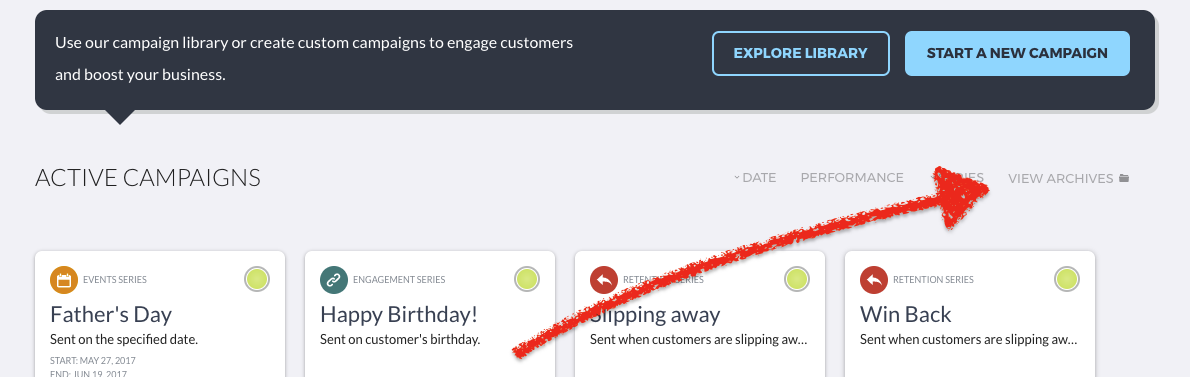Toggle the Win Back campaign status indicator
This screenshot has width=1190, height=377.
[1067, 279]
